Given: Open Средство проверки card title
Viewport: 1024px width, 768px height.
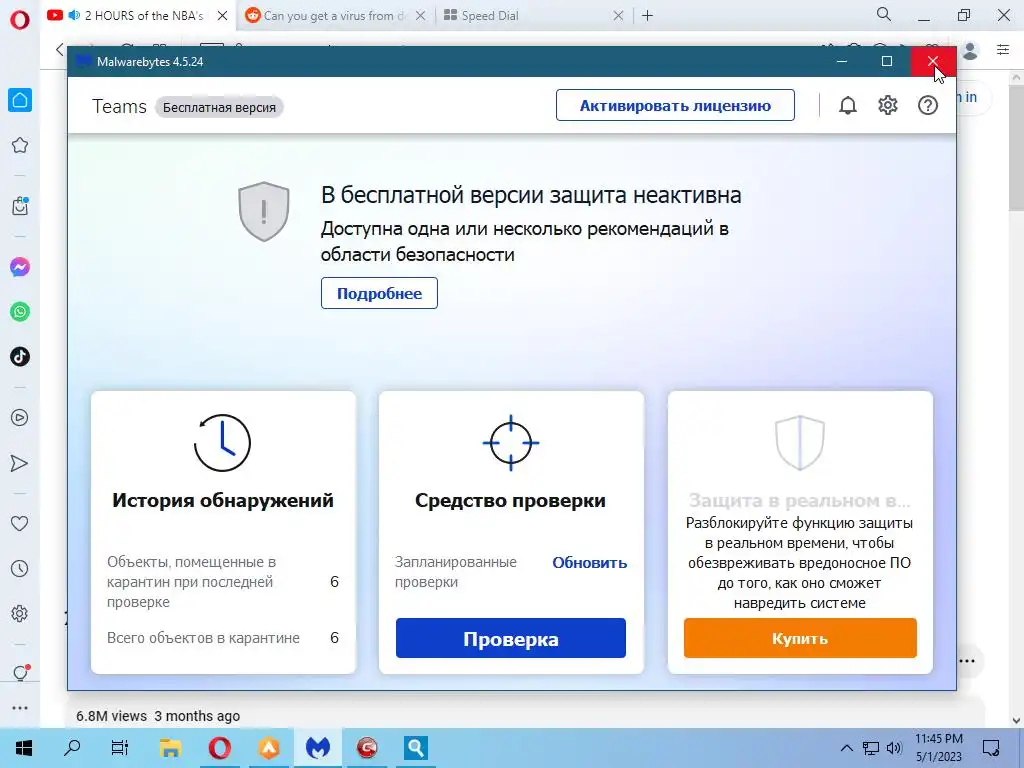Looking at the screenshot, I should click(x=510, y=500).
